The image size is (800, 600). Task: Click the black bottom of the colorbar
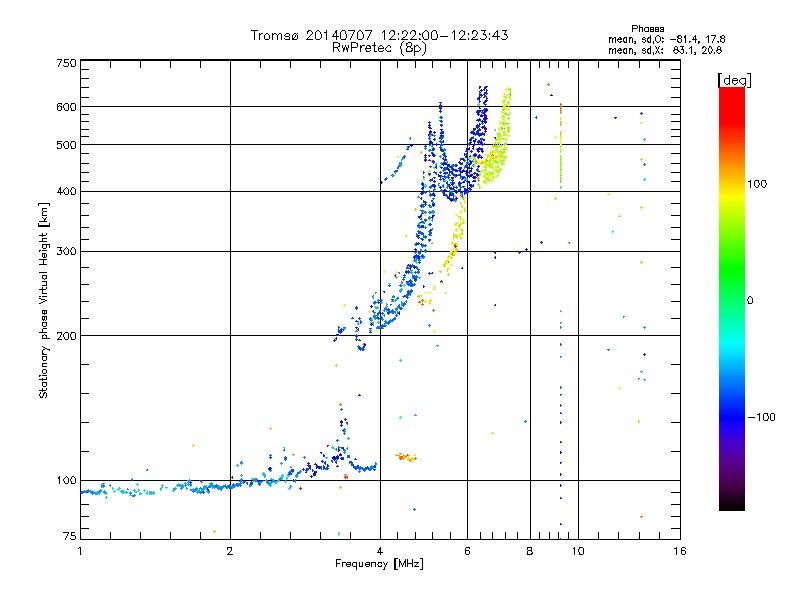click(732, 503)
